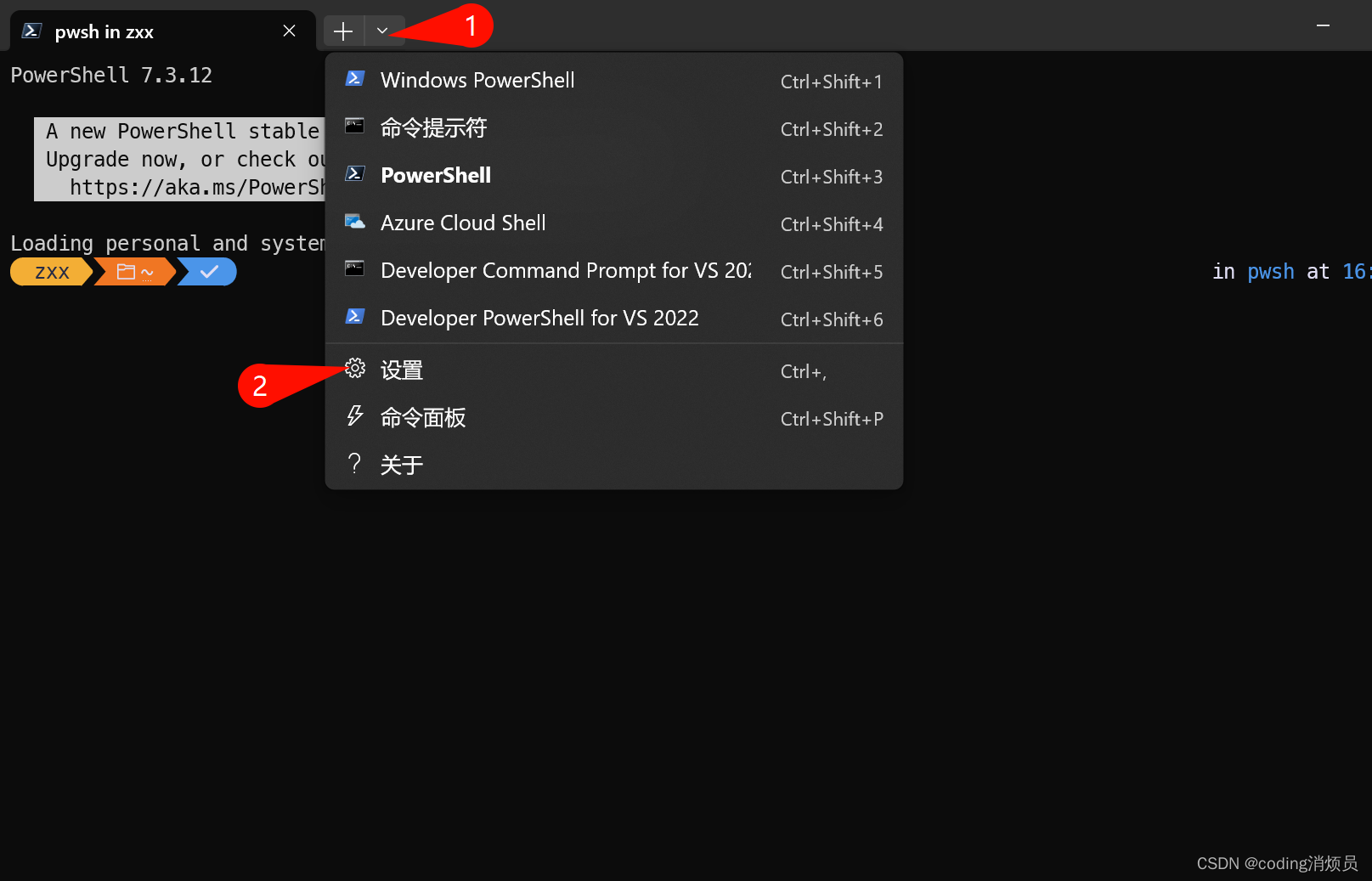Collapse the profile dropdown chevron next to plus

tap(382, 31)
